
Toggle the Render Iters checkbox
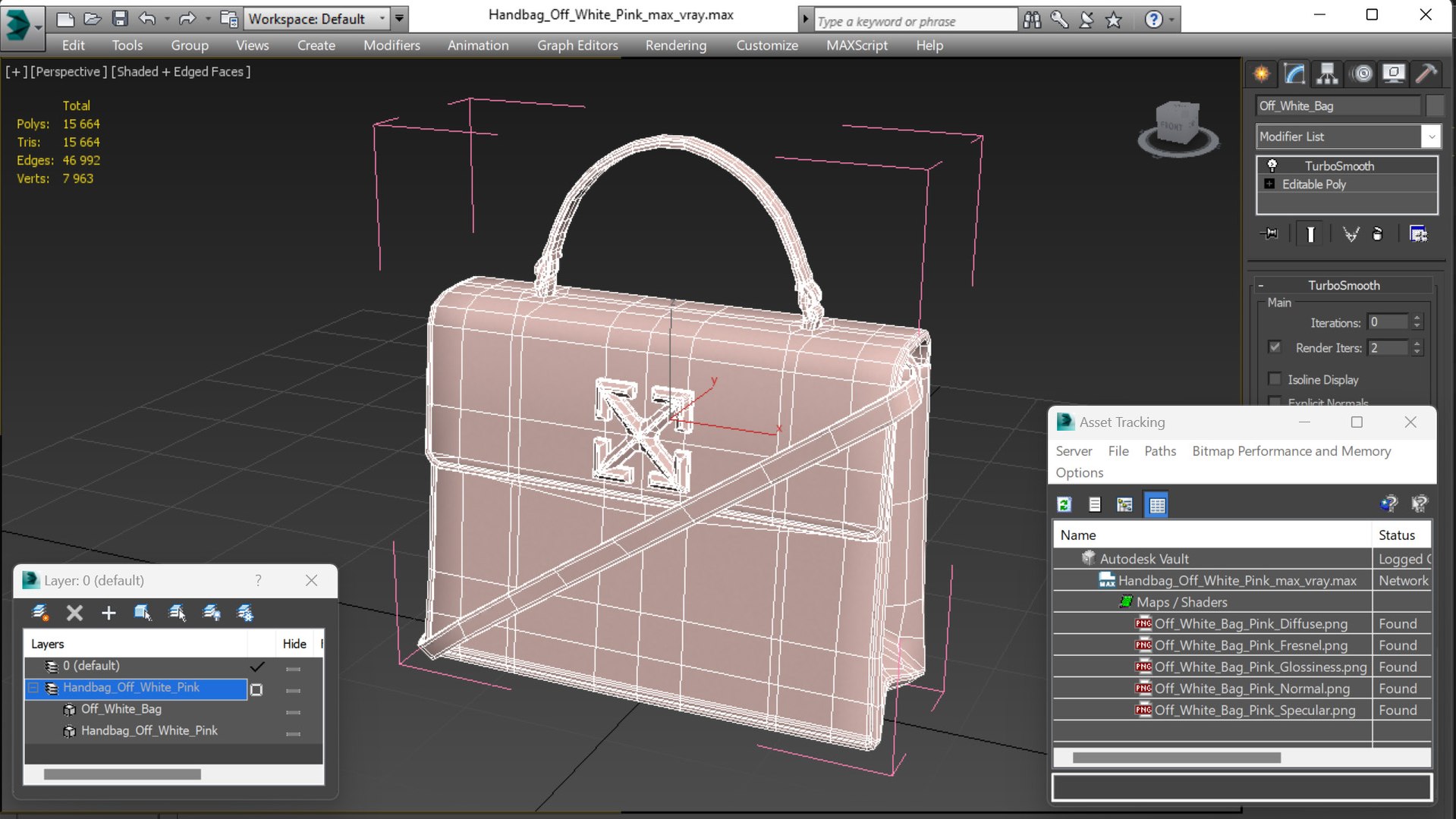click(x=1275, y=347)
